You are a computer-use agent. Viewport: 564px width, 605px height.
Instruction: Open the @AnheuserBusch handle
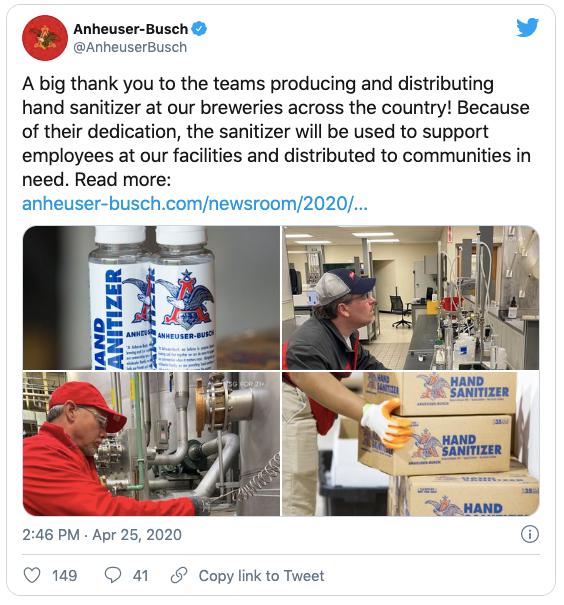click(x=130, y=47)
